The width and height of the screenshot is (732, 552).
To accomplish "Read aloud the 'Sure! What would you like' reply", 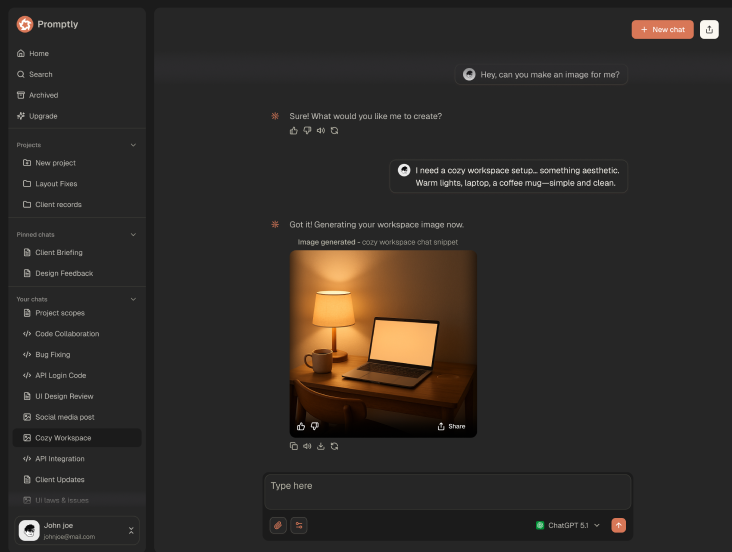I will tap(321, 131).
